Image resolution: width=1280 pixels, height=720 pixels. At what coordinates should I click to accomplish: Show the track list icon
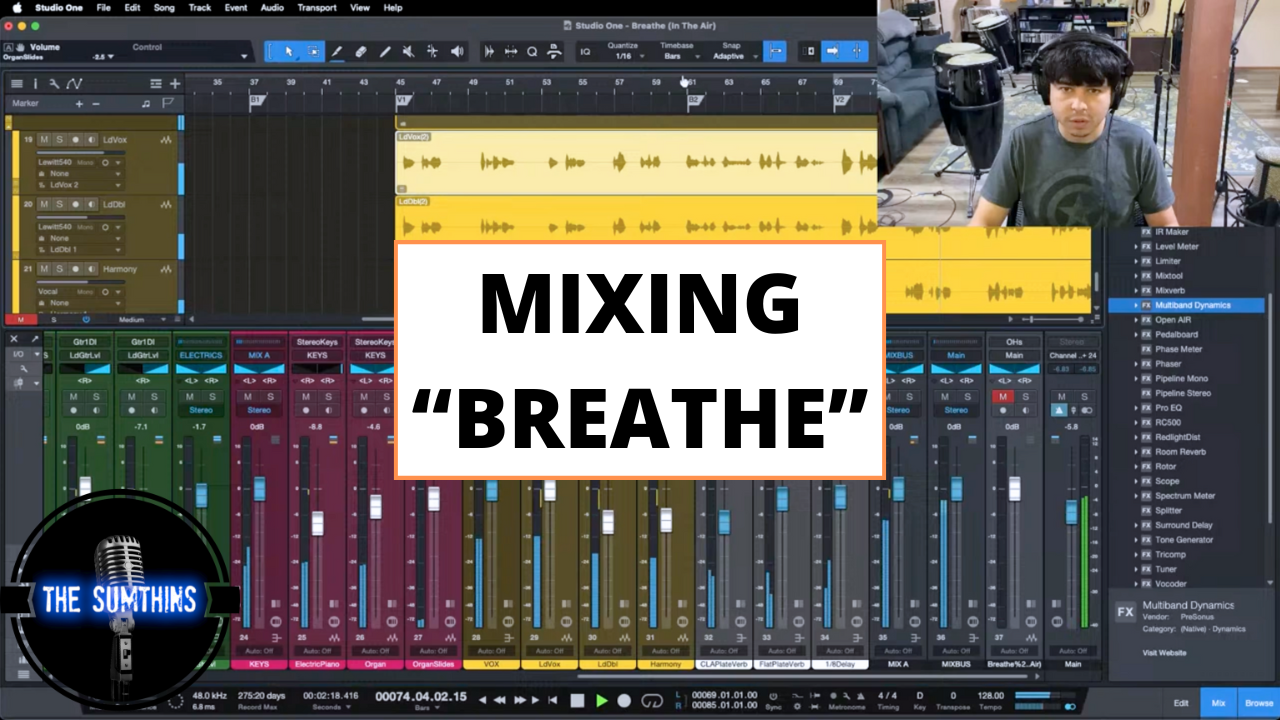point(16,84)
